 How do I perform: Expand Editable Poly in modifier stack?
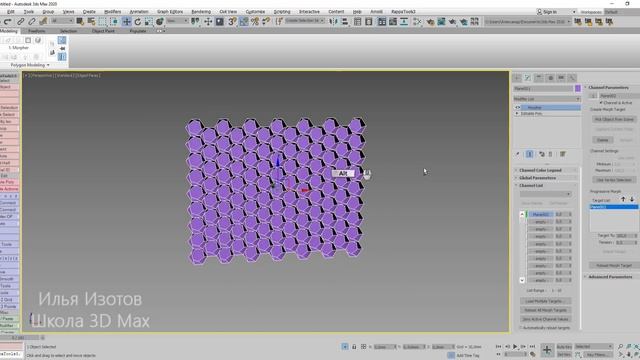[518, 113]
